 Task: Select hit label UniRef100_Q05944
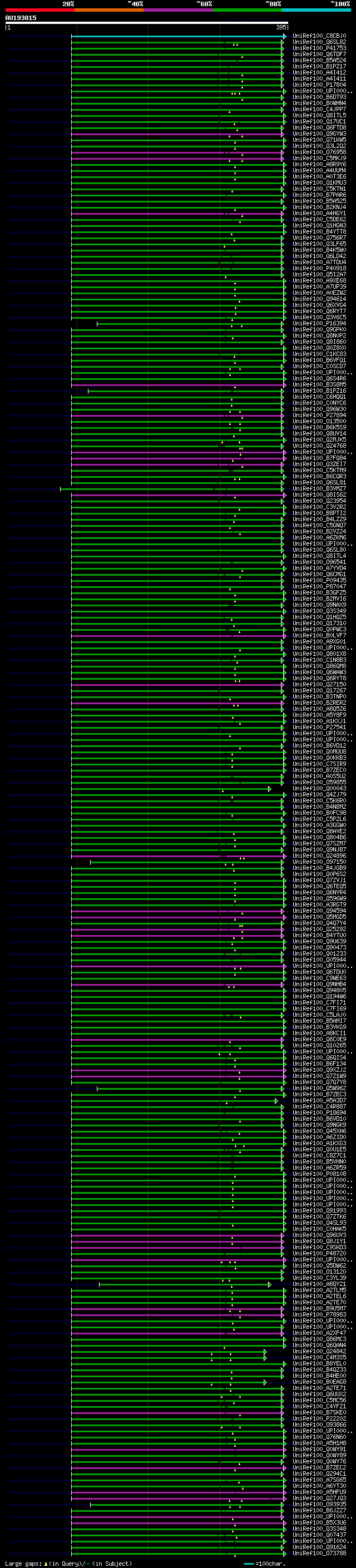coord(319,960)
